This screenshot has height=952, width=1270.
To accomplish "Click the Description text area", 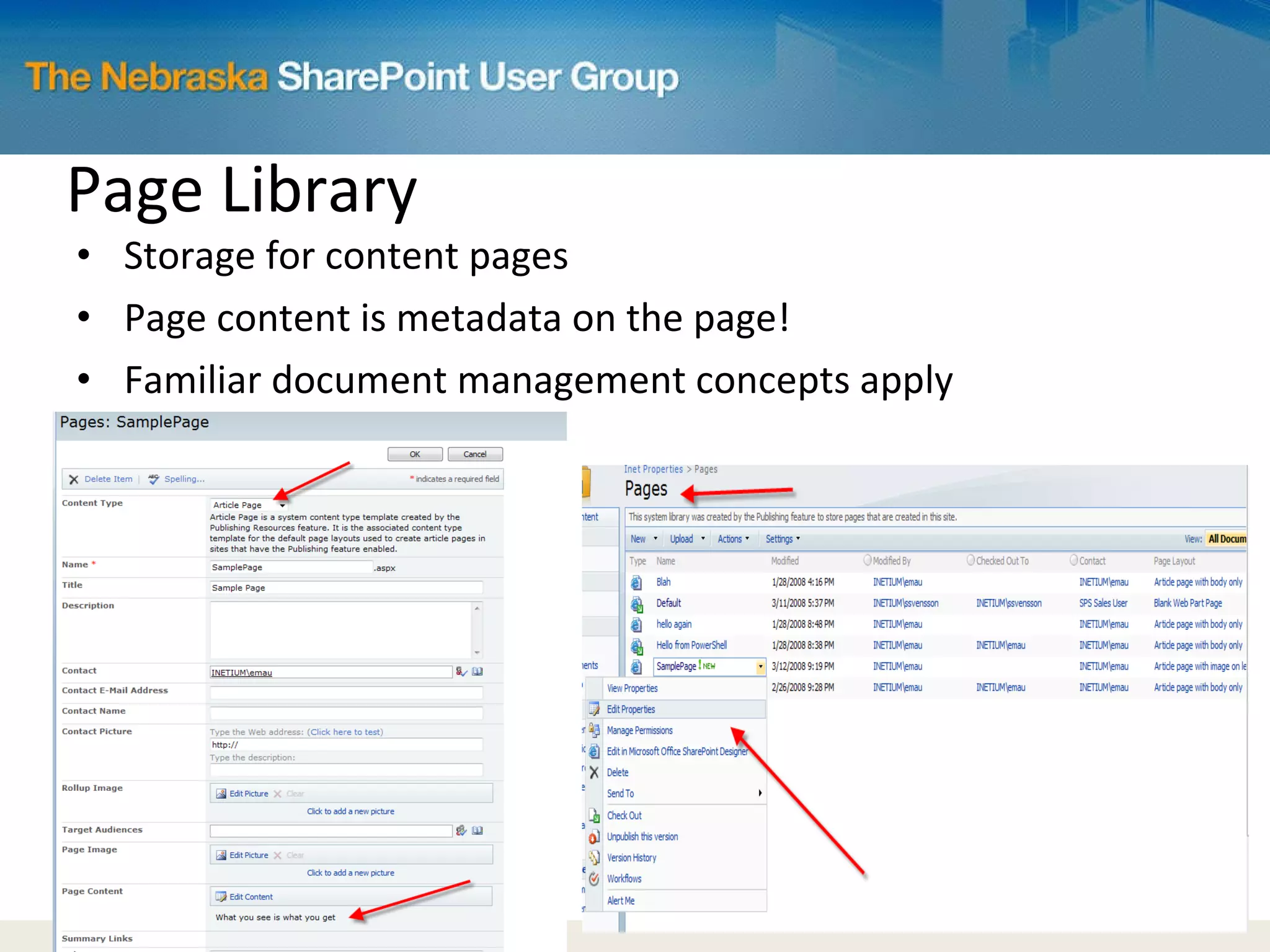I will point(341,630).
